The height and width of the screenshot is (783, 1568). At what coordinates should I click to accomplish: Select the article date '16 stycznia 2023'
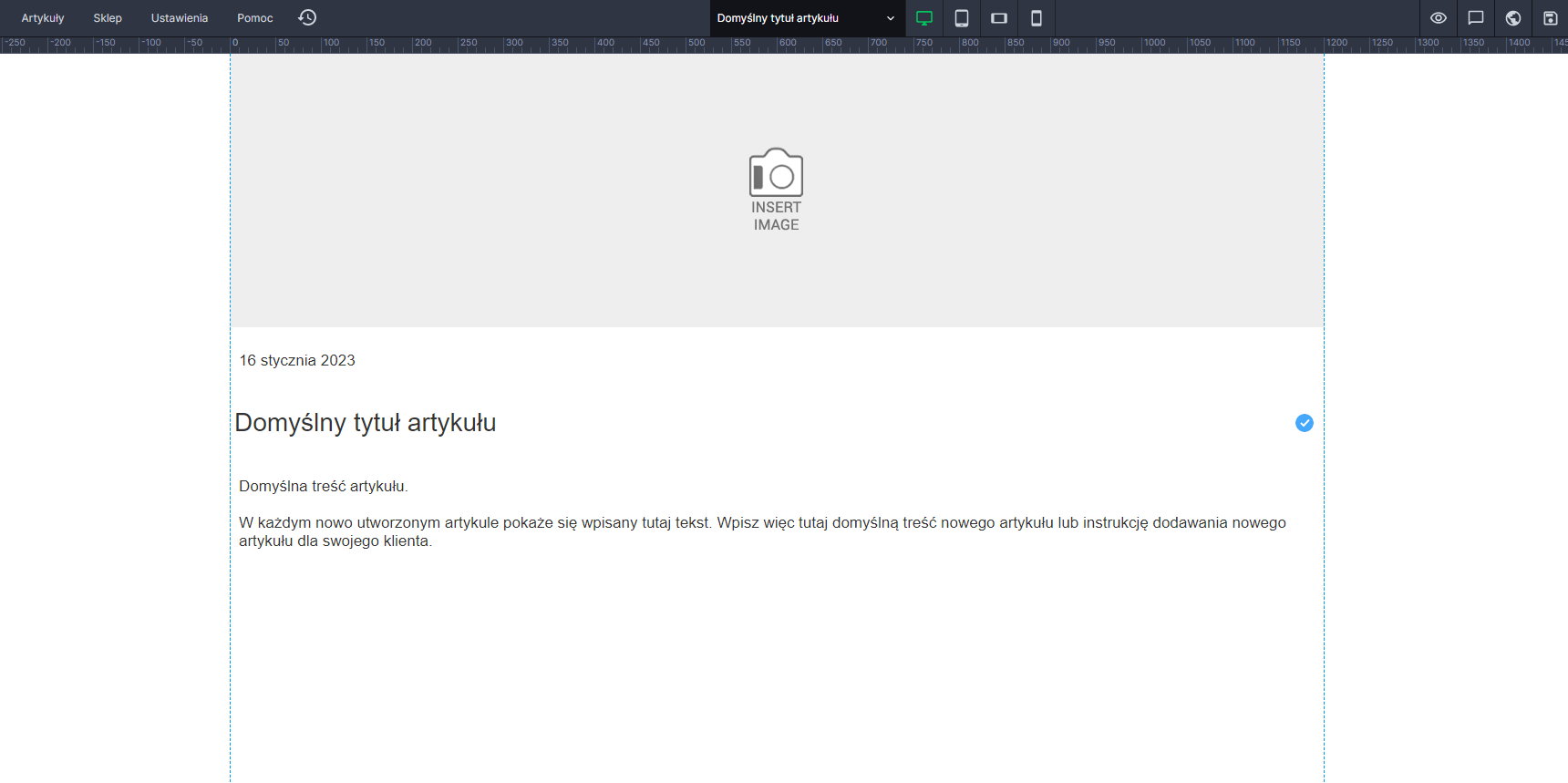[297, 361]
